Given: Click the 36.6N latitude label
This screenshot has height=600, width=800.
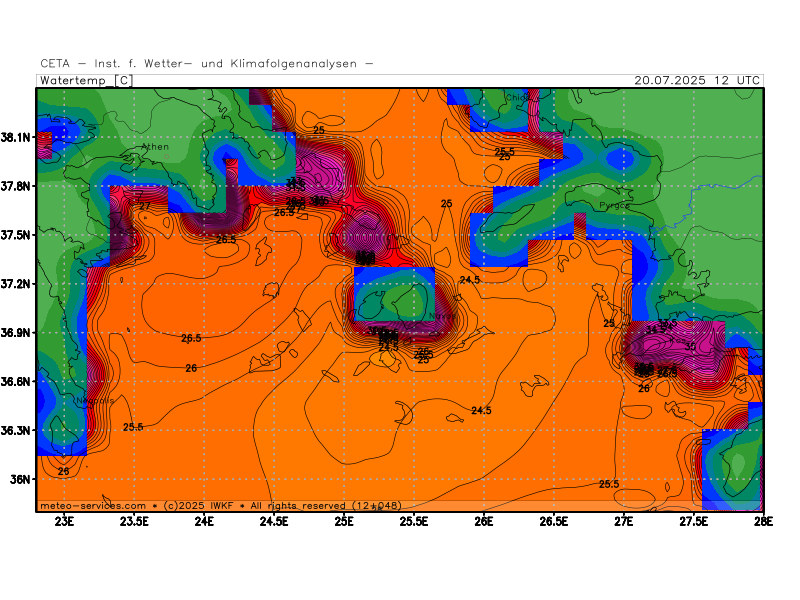Looking at the screenshot, I should 16,382.
